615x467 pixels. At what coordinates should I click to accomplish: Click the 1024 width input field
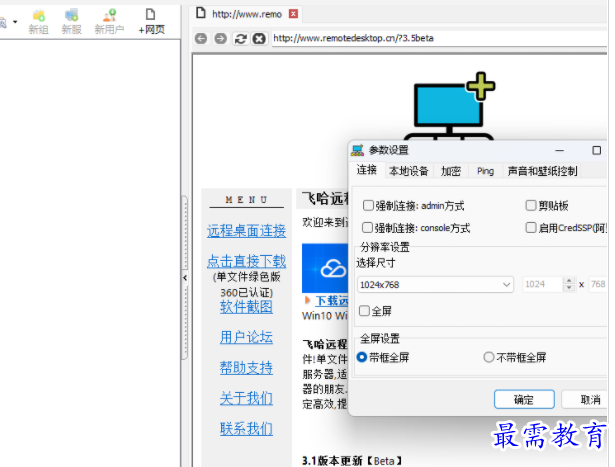click(542, 284)
